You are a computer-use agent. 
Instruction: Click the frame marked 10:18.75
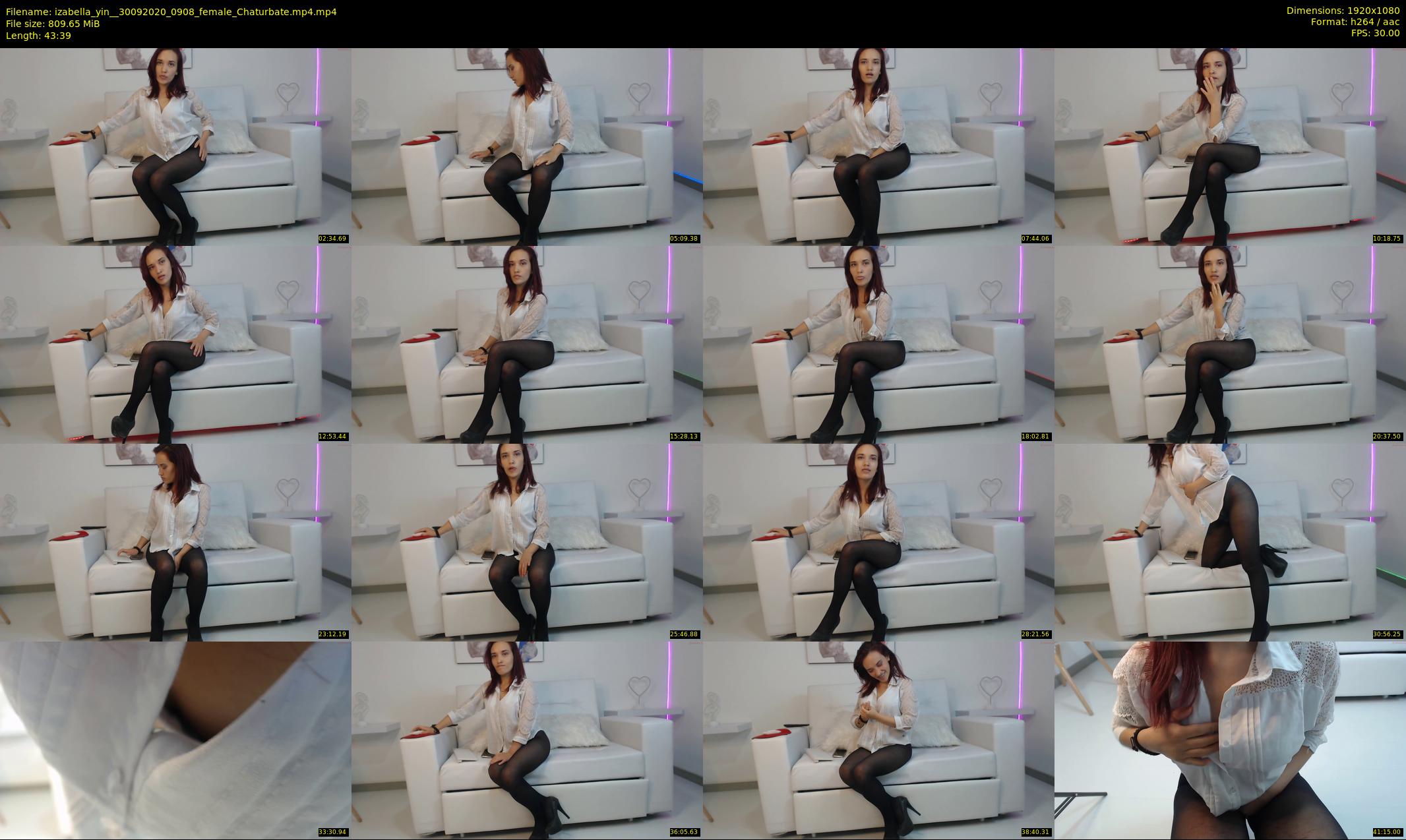1230,146
